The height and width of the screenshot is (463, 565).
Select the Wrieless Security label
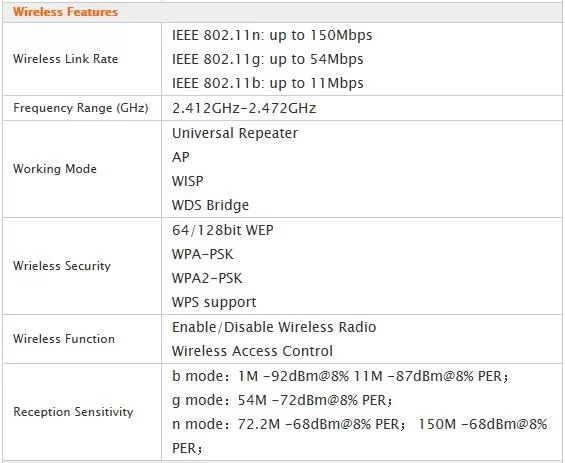62,266
